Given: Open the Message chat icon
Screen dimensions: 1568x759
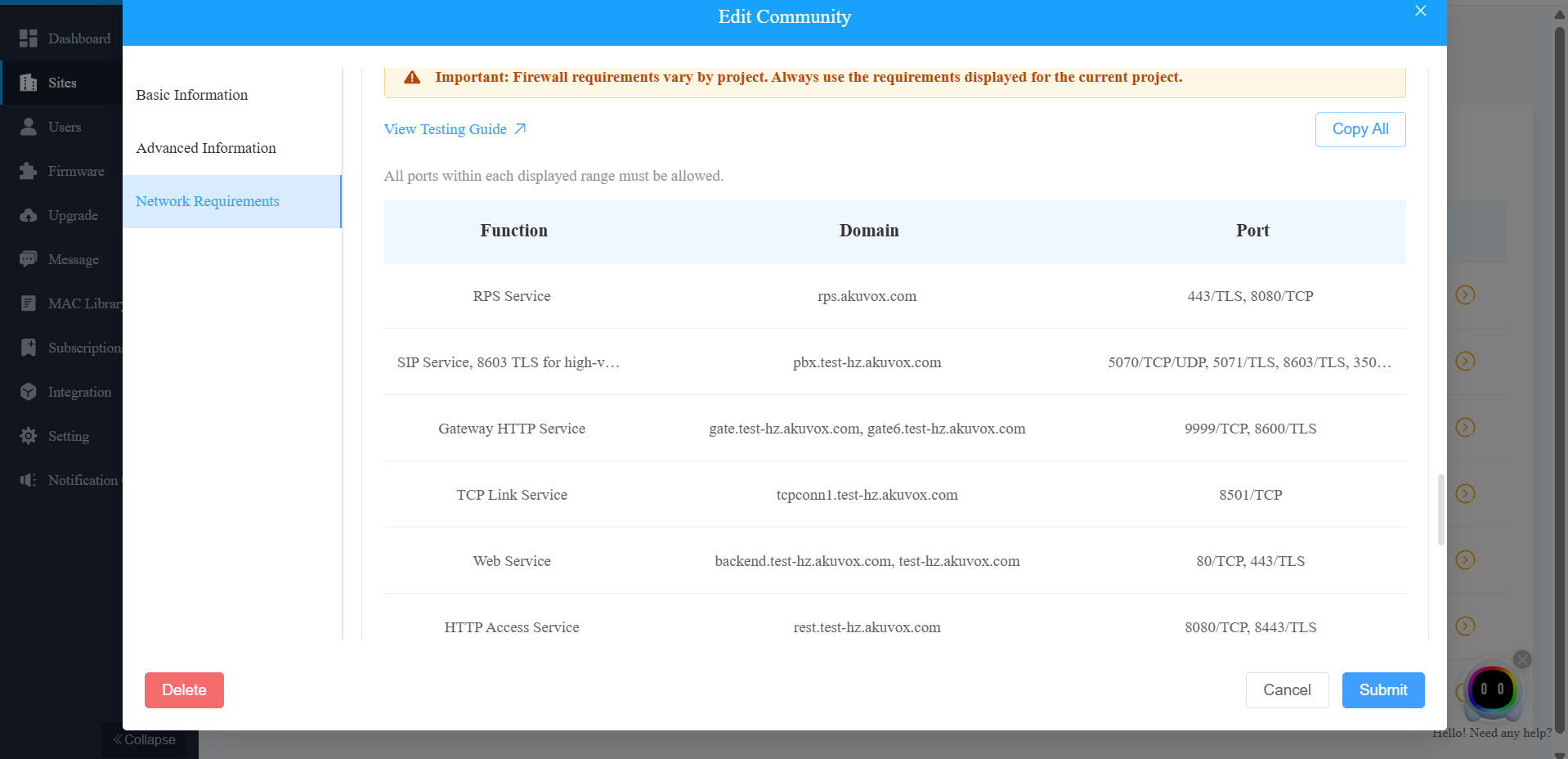Looking at the screenshot, I should 29,259.
